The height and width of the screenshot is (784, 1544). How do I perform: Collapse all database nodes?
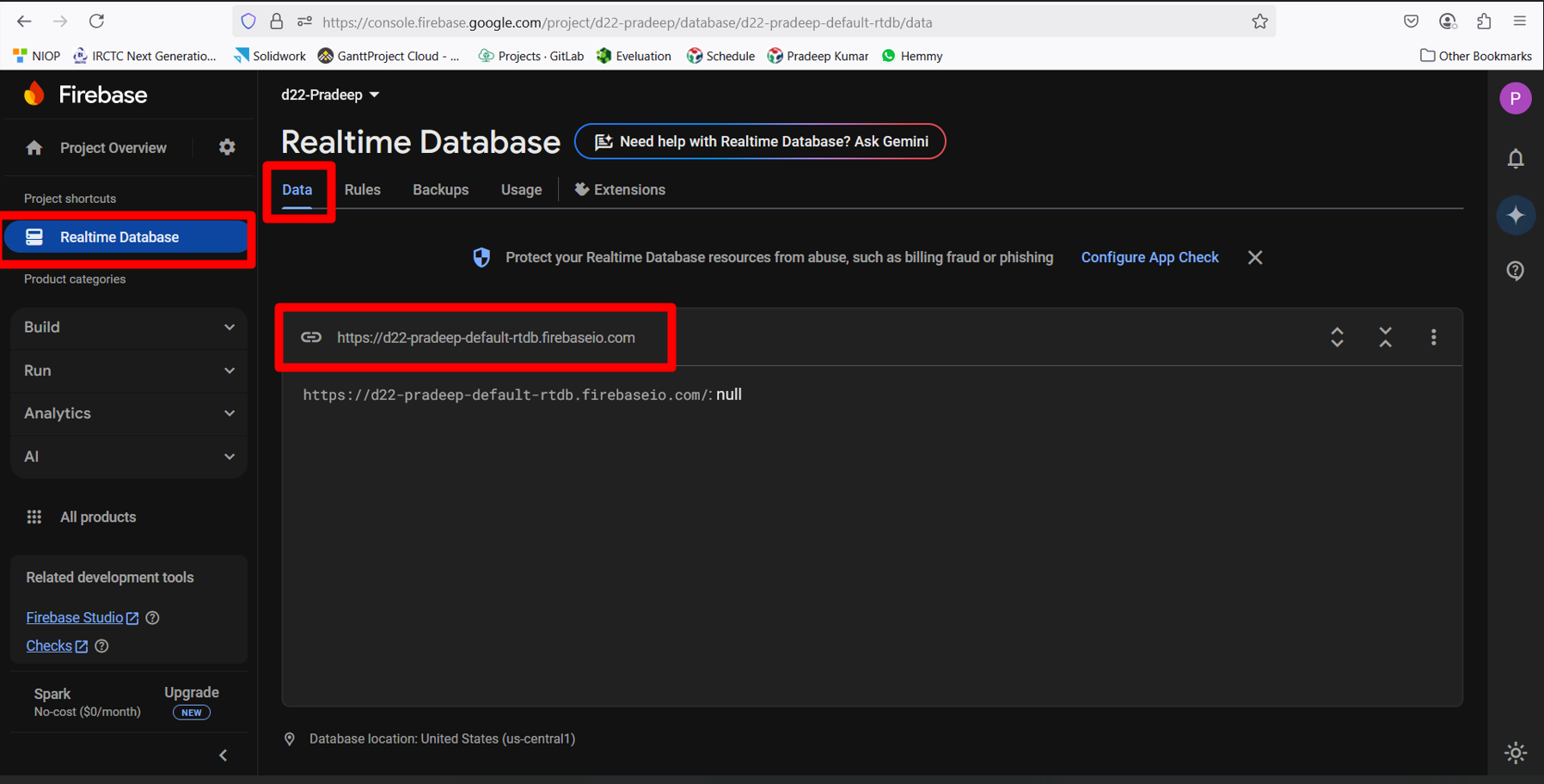coord(1385,337)
